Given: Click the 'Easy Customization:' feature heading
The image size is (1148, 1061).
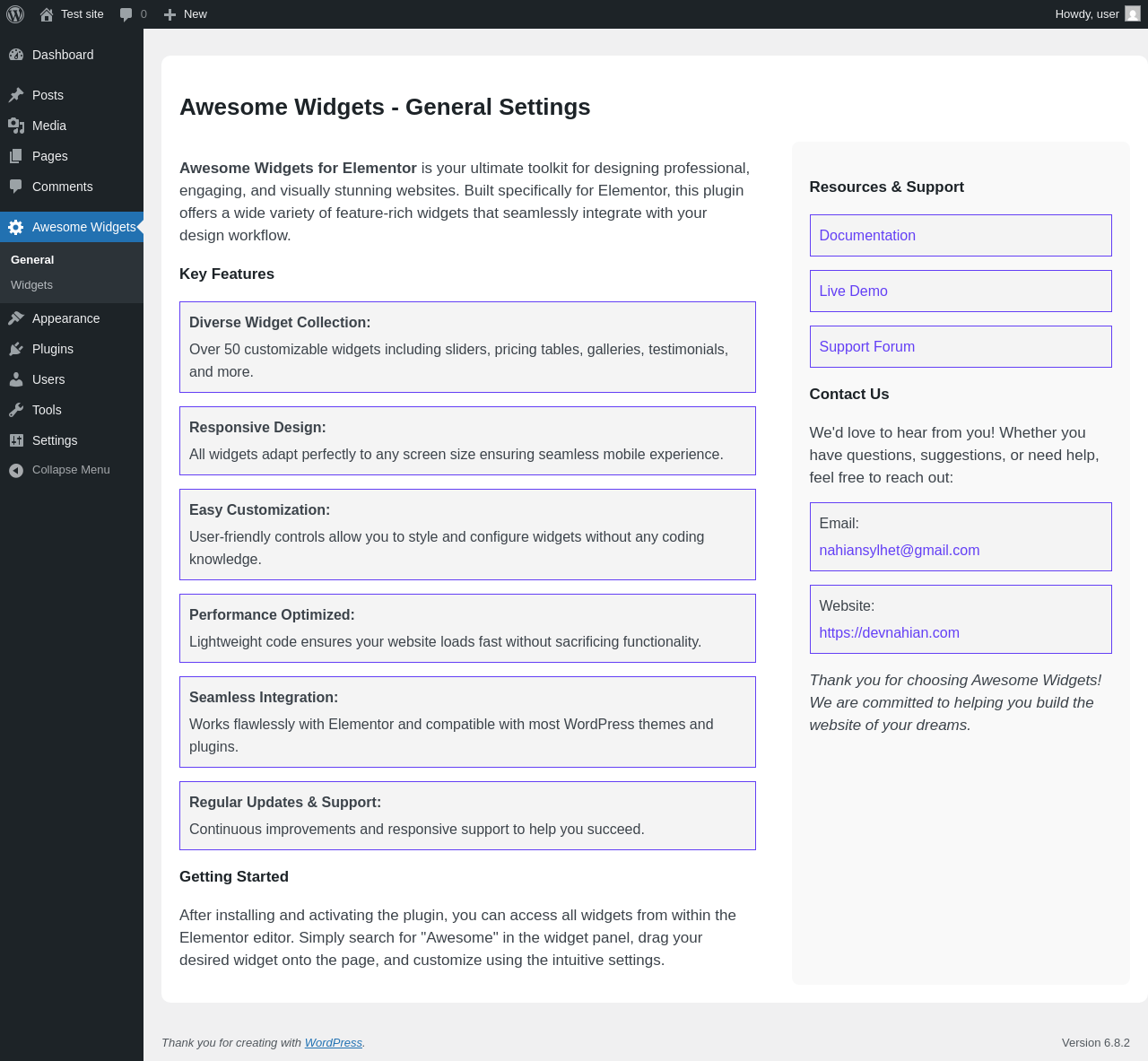Looking at the screenshot, I should click(x=259, y=509).
